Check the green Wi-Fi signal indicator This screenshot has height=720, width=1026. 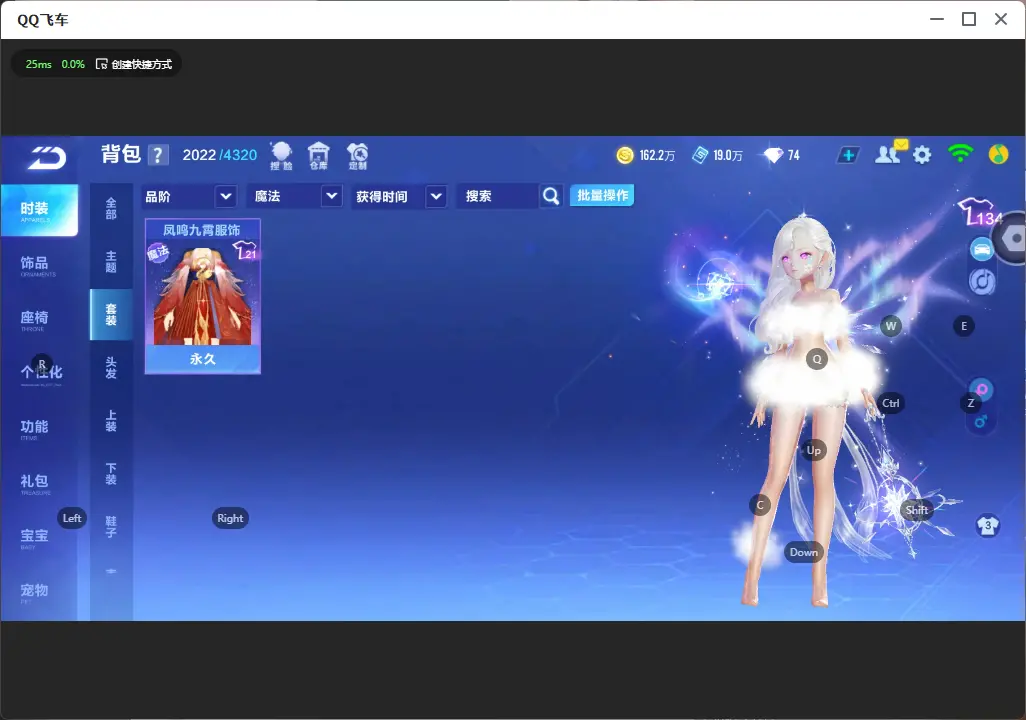coord(960,153)
